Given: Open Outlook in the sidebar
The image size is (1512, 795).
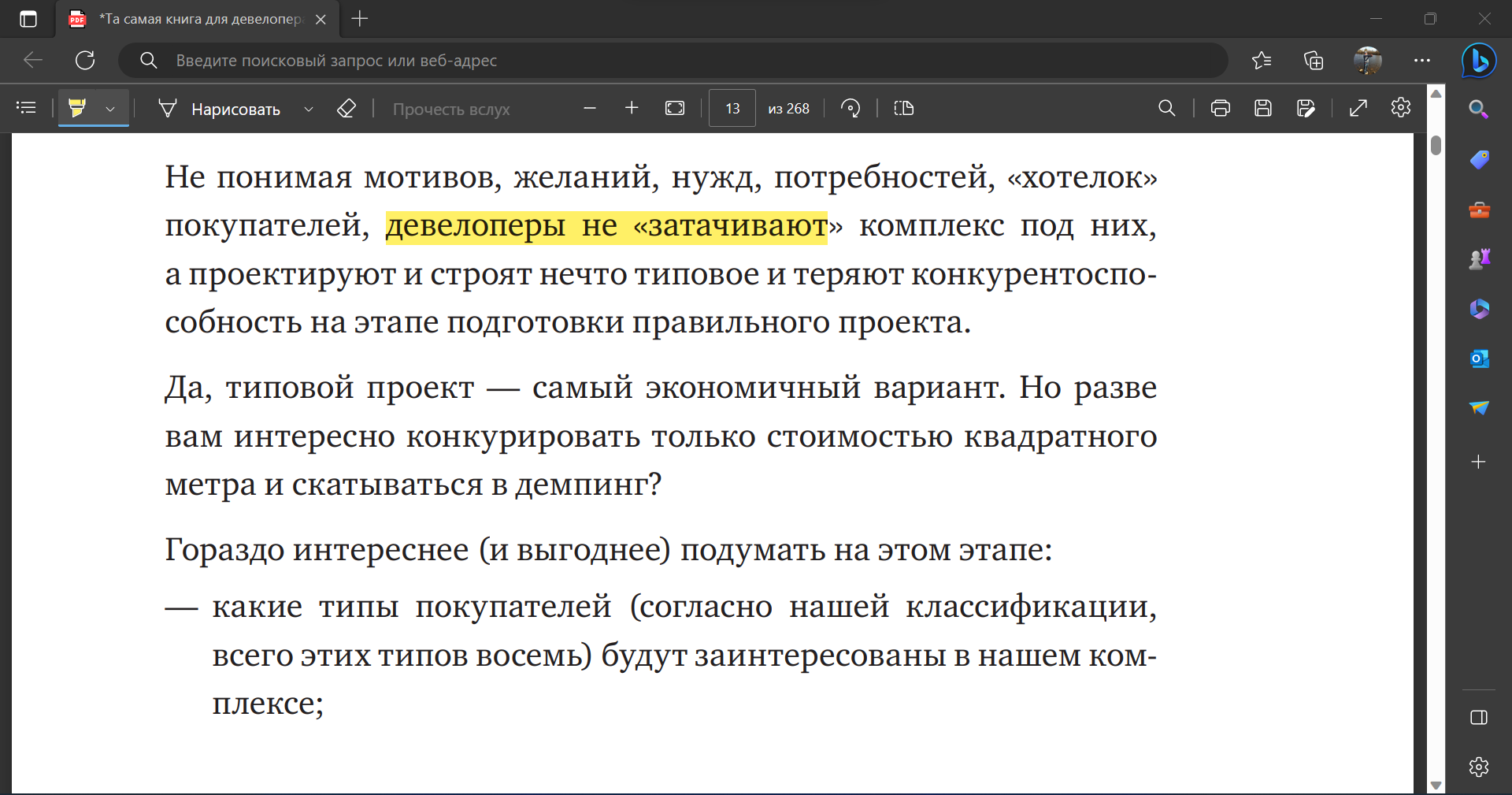Looking at the screenshot, I should (1479, 358).
